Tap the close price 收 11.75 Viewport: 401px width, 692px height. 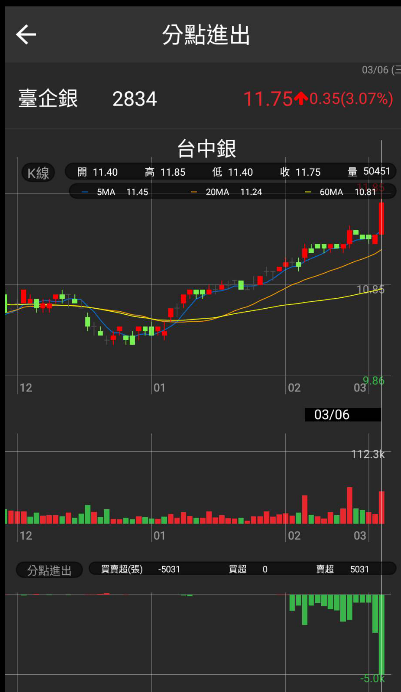(300, 172)
